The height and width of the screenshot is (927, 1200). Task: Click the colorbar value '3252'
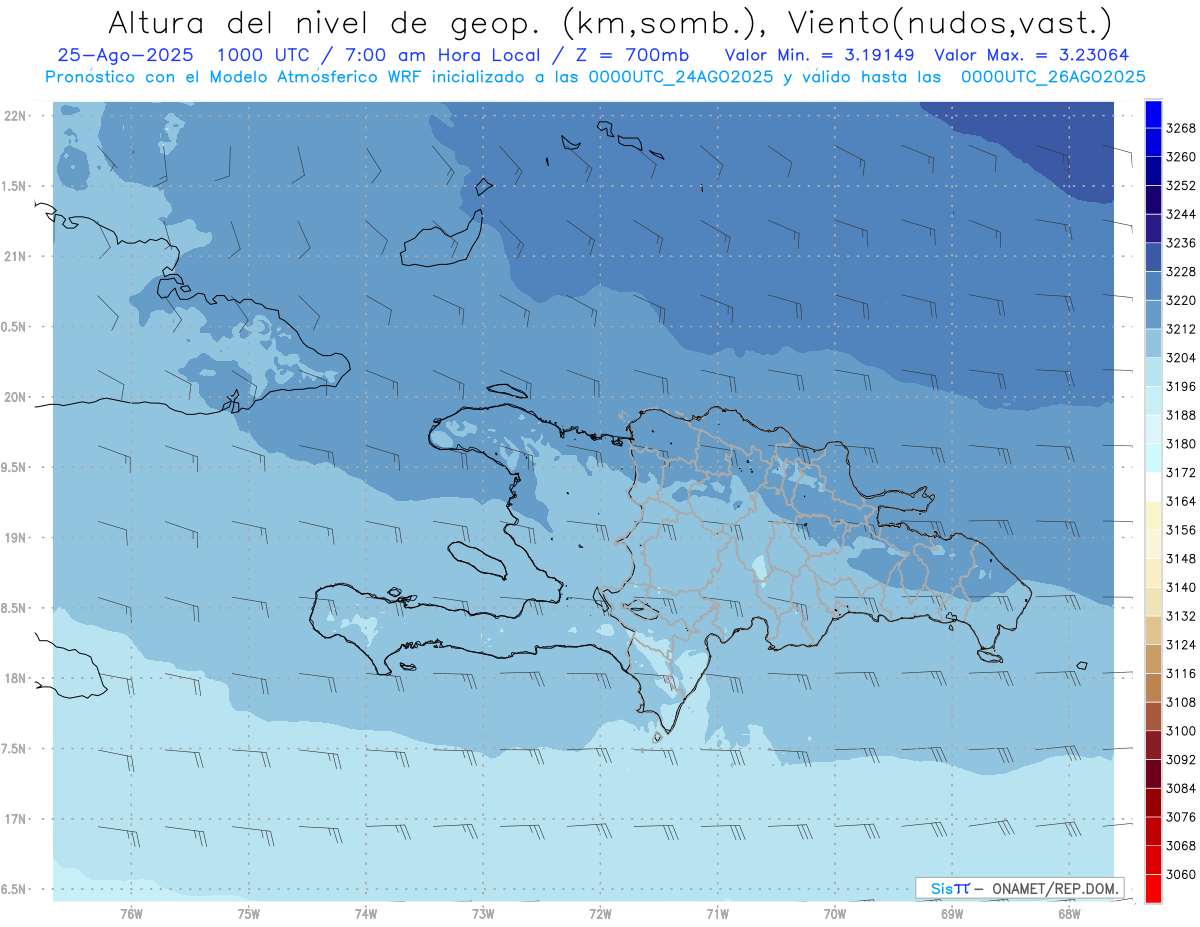coord(1181,186)
